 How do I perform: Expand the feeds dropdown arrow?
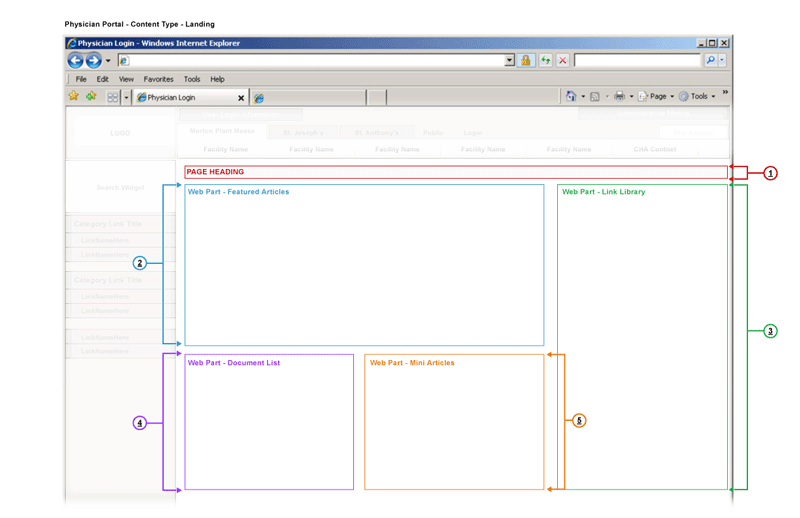(x=607, y=96)
